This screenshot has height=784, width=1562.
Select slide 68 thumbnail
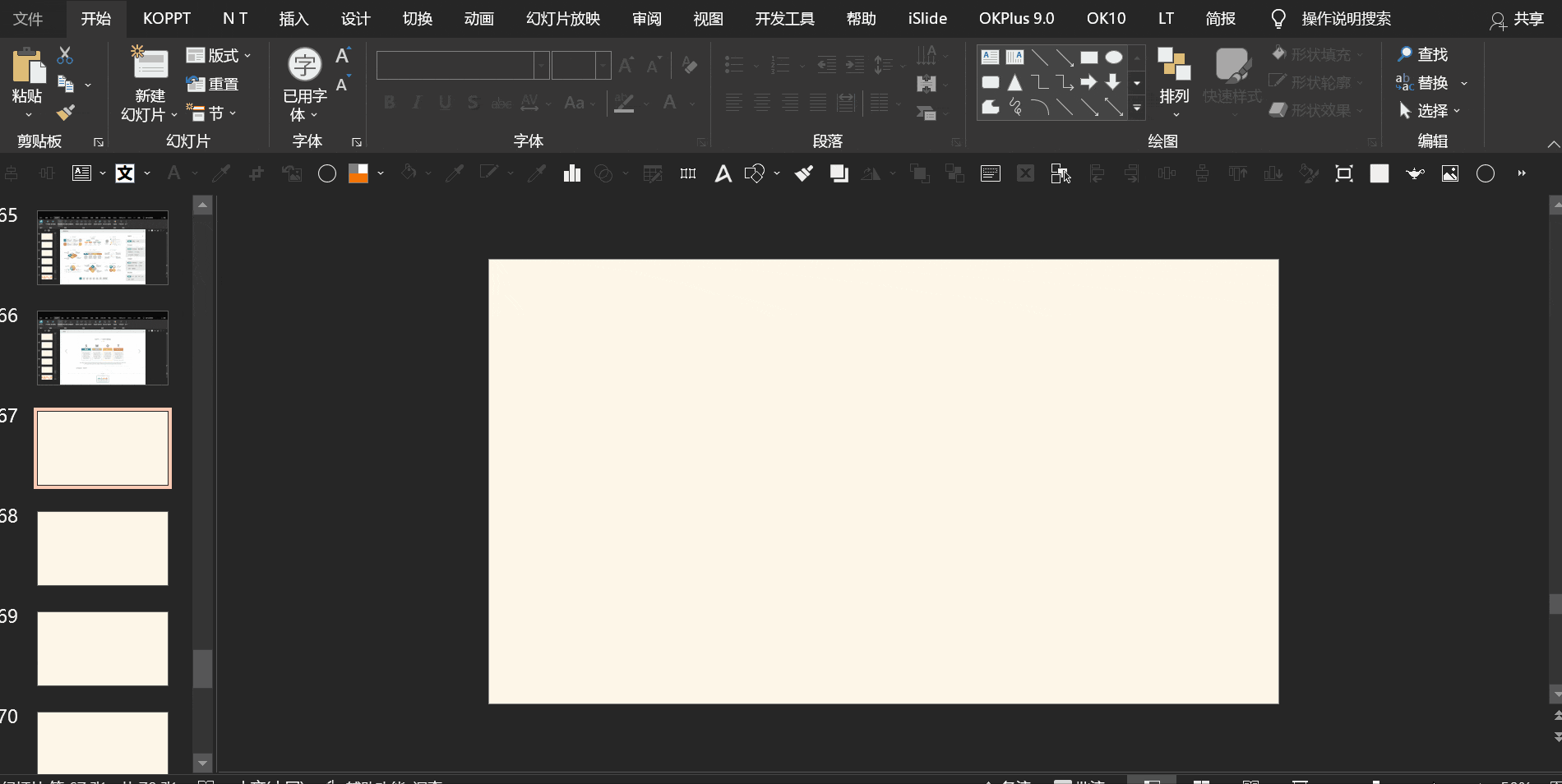[x=103, y=548]
